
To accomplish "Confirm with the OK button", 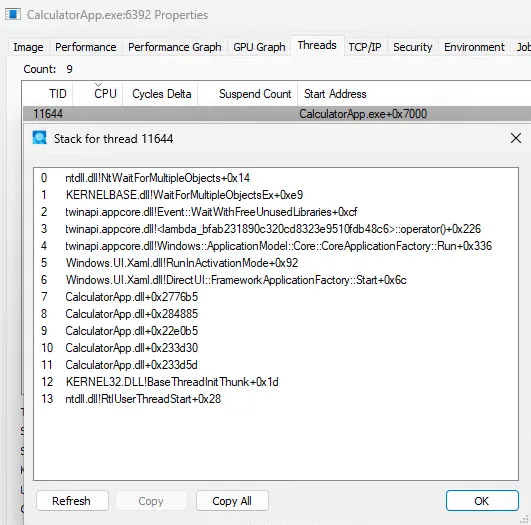I will coord(482,501).
